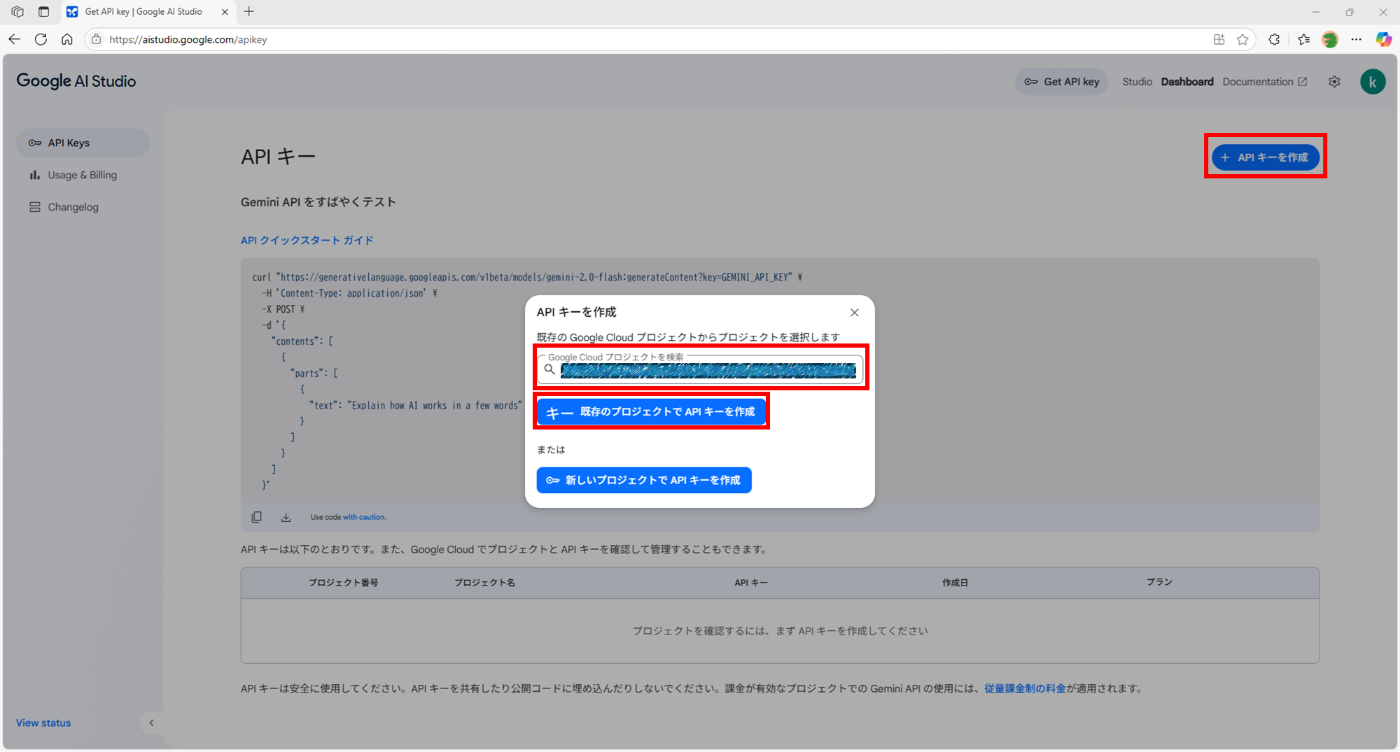Open the tab actions menu icon

tap(43, 12)
